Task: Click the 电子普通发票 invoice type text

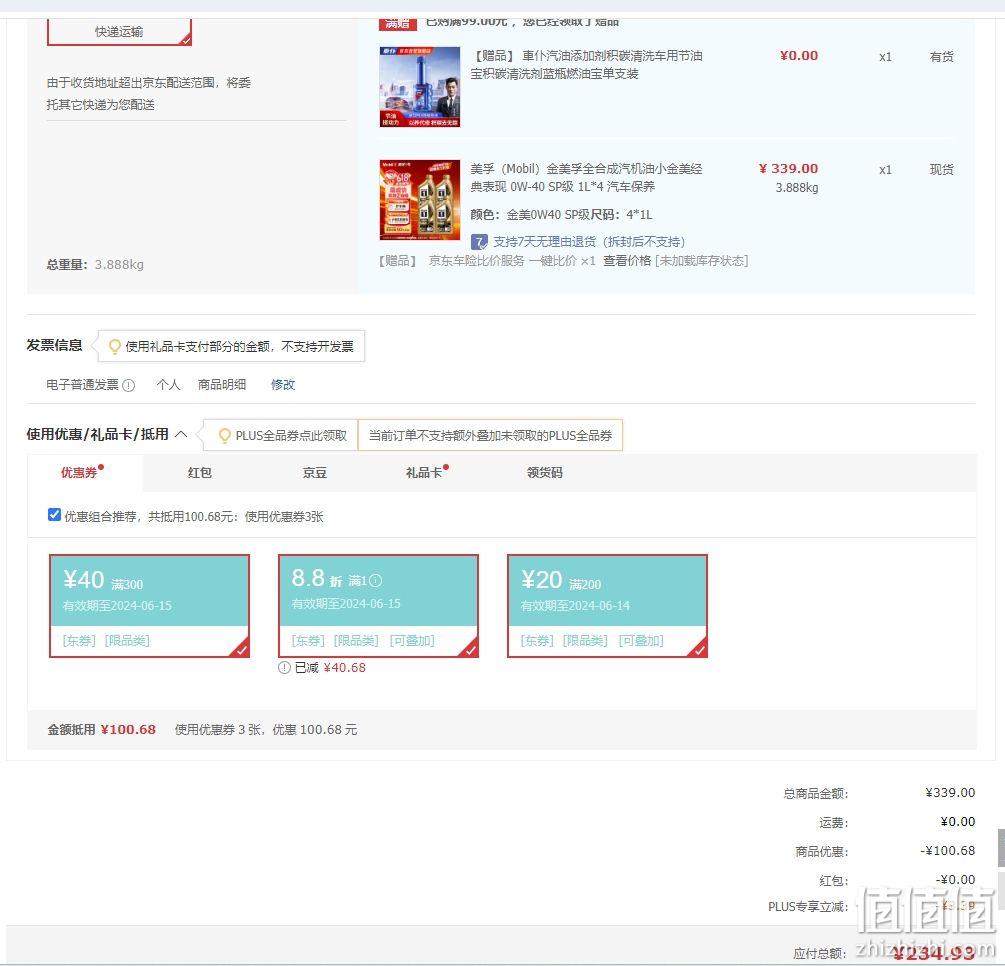Action: click(x=83, y=385)
